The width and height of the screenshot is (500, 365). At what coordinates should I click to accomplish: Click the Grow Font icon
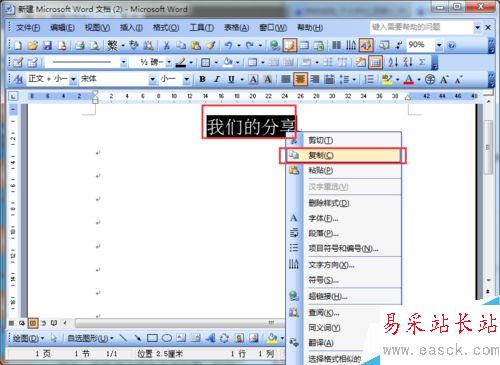[444, 79]
